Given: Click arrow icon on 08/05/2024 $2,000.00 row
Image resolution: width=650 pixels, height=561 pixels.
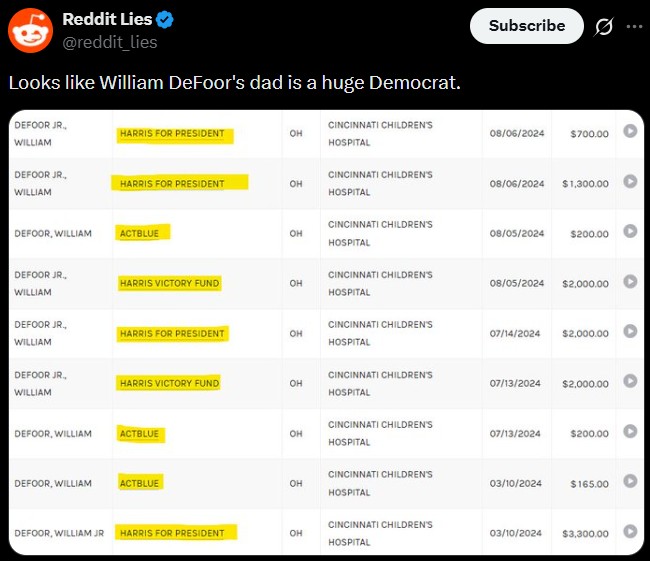Looking at the screenshot, I should pos(630,281).
